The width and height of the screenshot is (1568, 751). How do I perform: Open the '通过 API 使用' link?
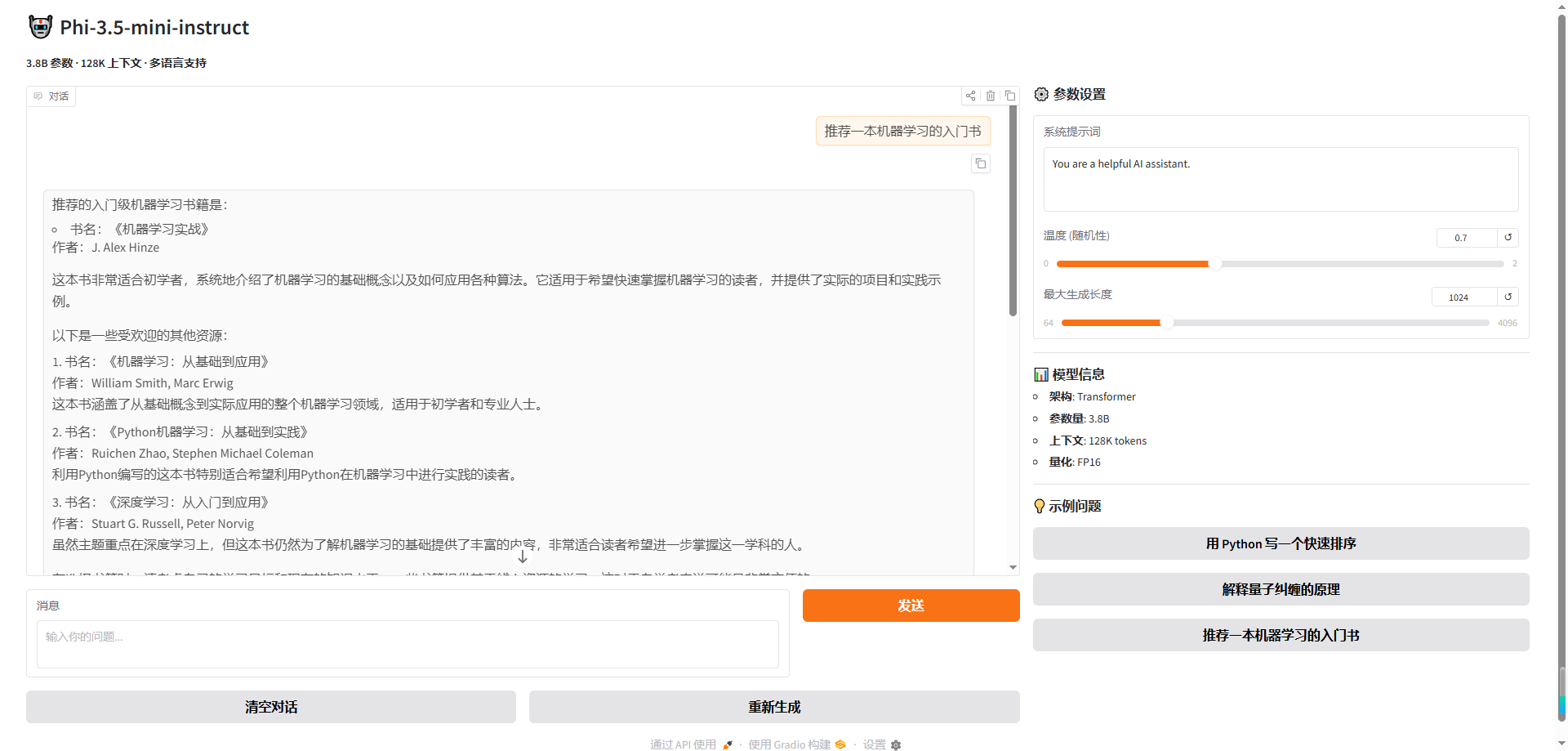(x=691, y=744)
